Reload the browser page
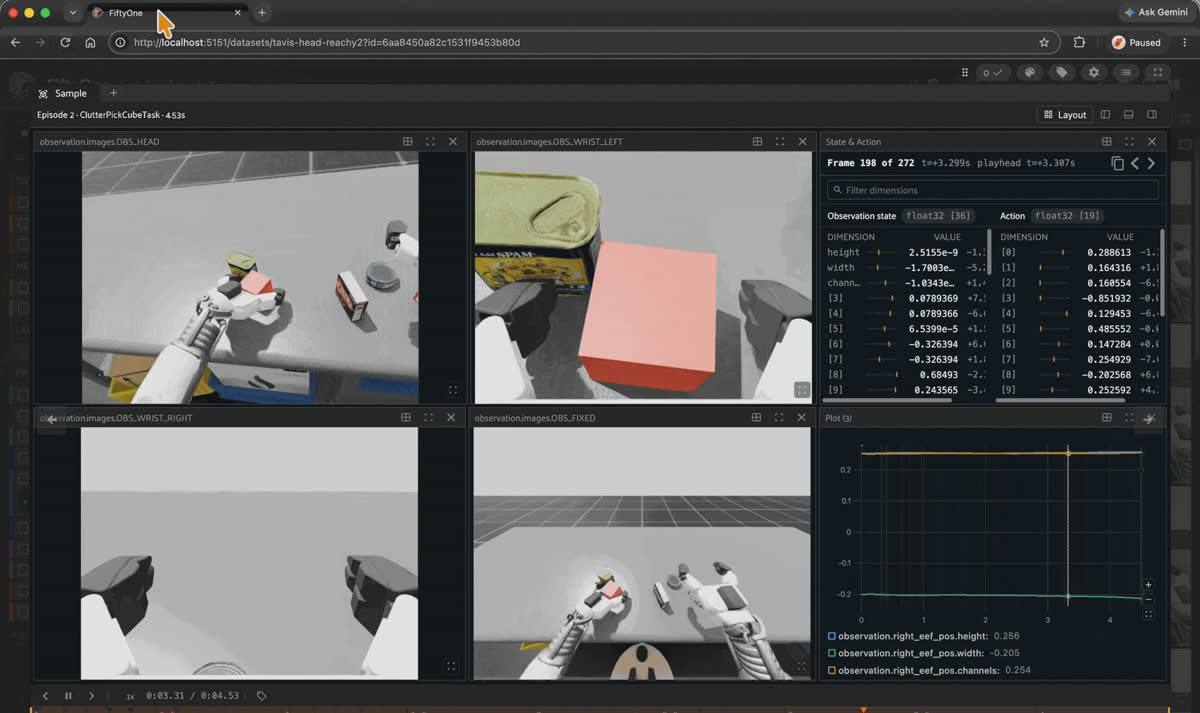The width and height of the screenshot is (1200, 713). [65, 43]
